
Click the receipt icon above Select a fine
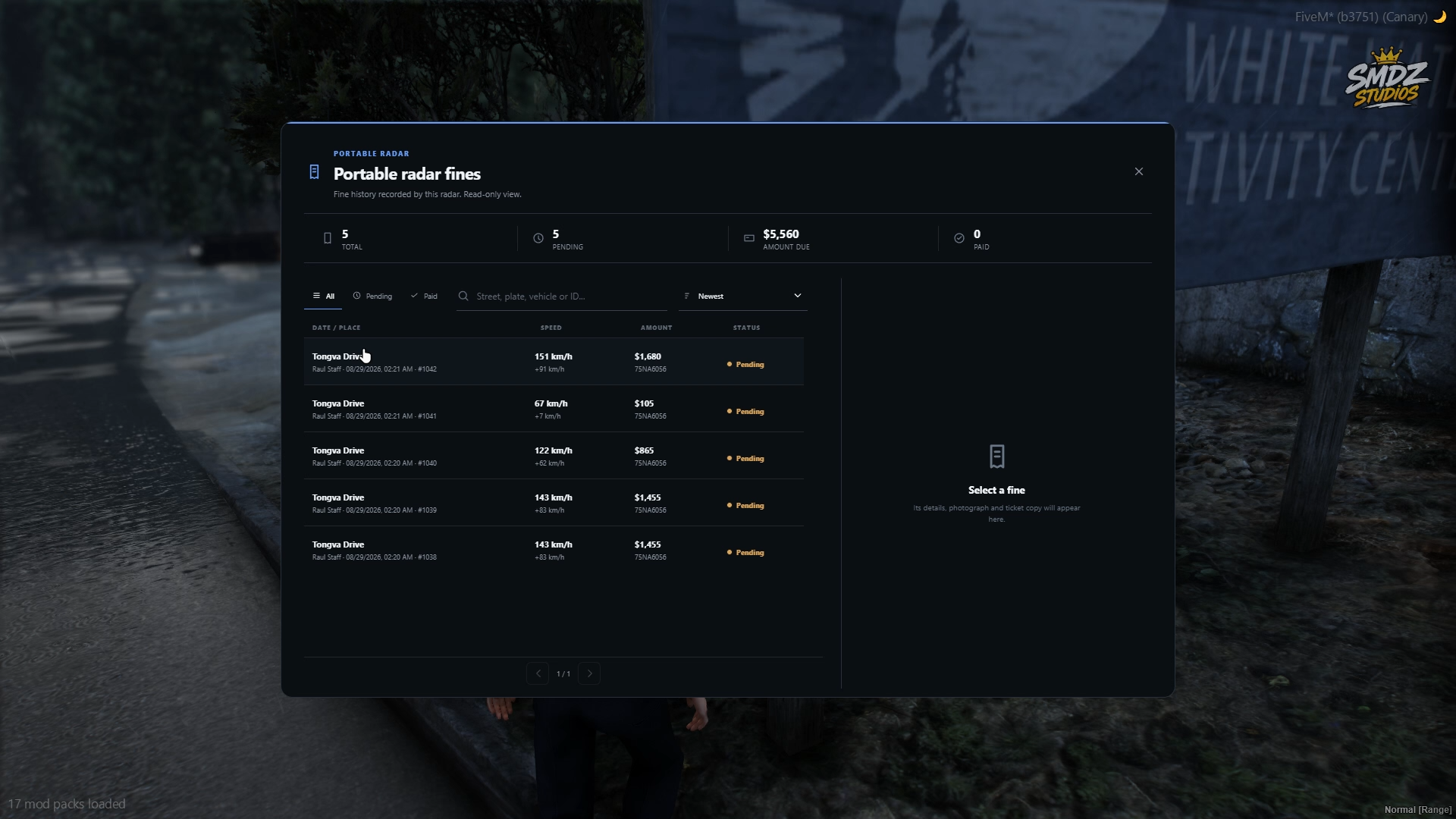[996, 457]
